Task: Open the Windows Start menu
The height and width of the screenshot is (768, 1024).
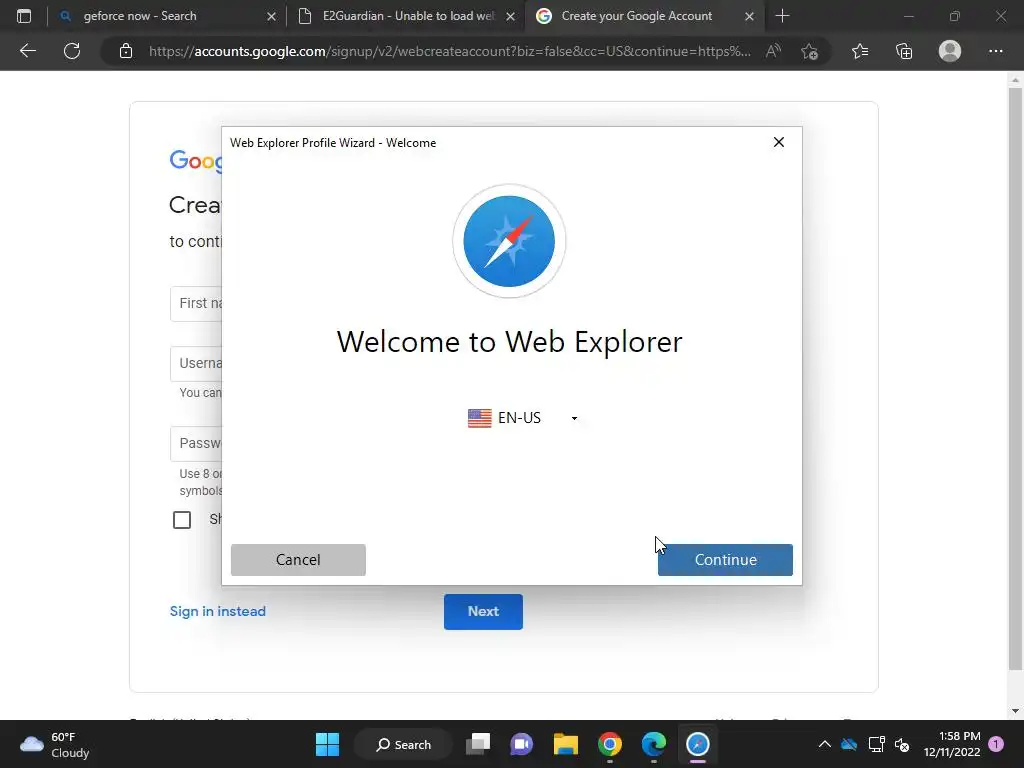Action: coord(327,744)
